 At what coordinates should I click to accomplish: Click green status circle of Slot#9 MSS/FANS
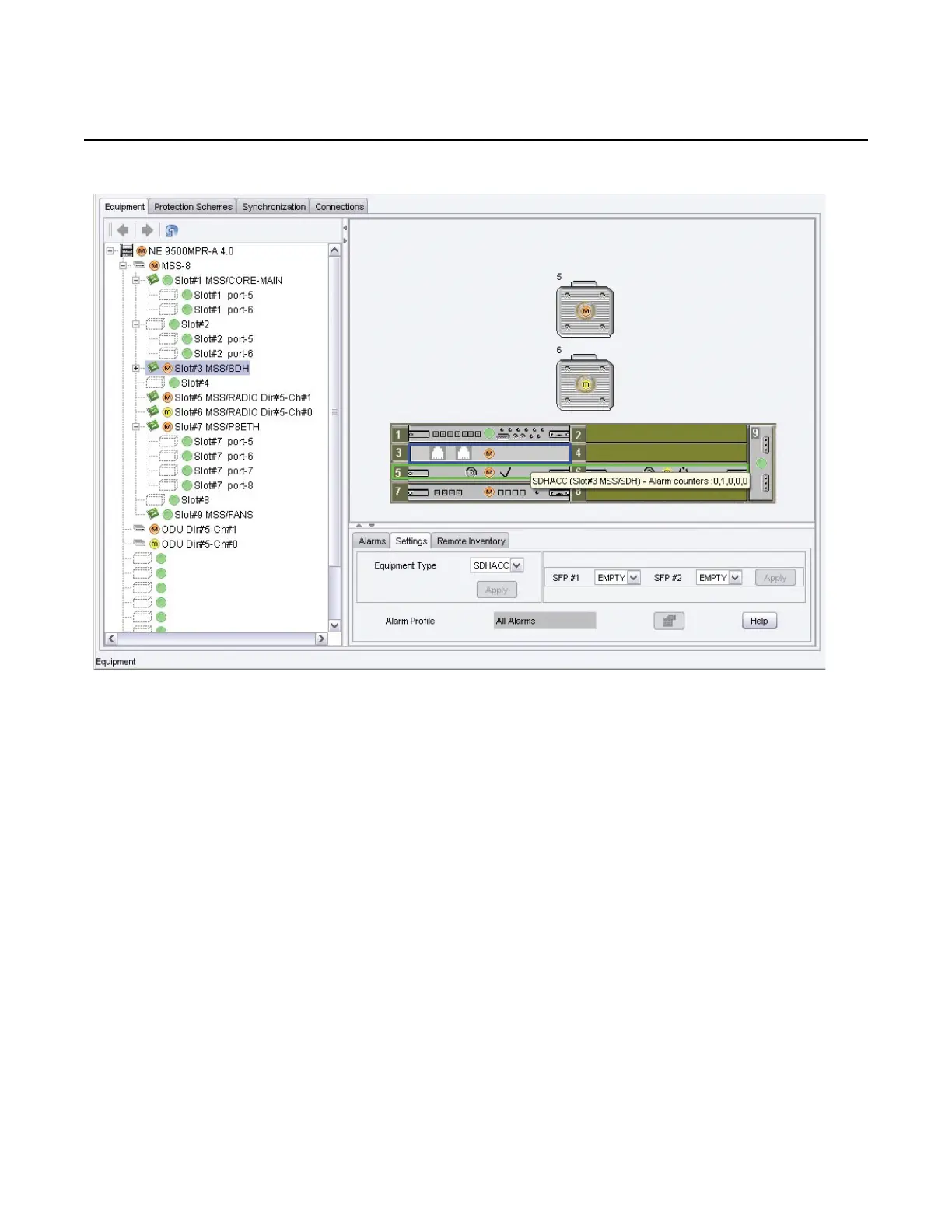[167, 515]
